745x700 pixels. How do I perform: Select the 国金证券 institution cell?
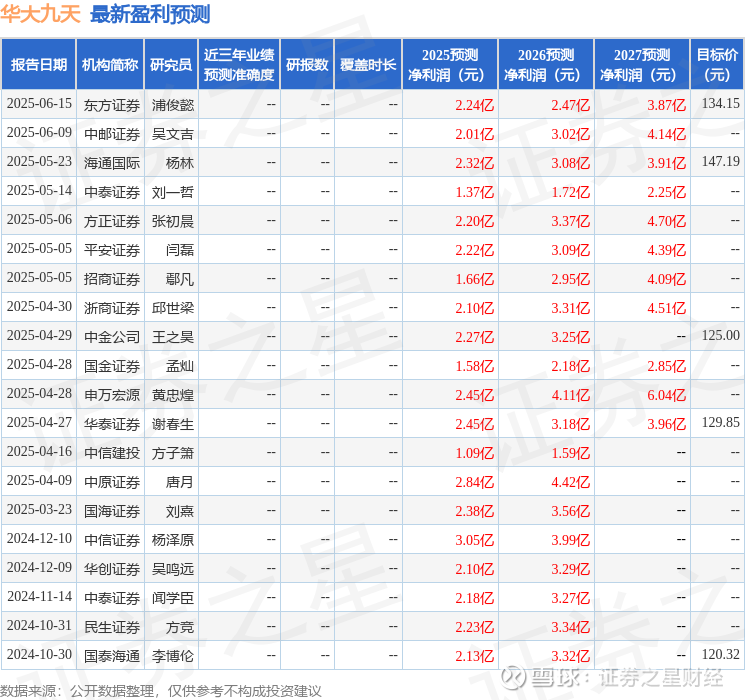pos(112,366)
